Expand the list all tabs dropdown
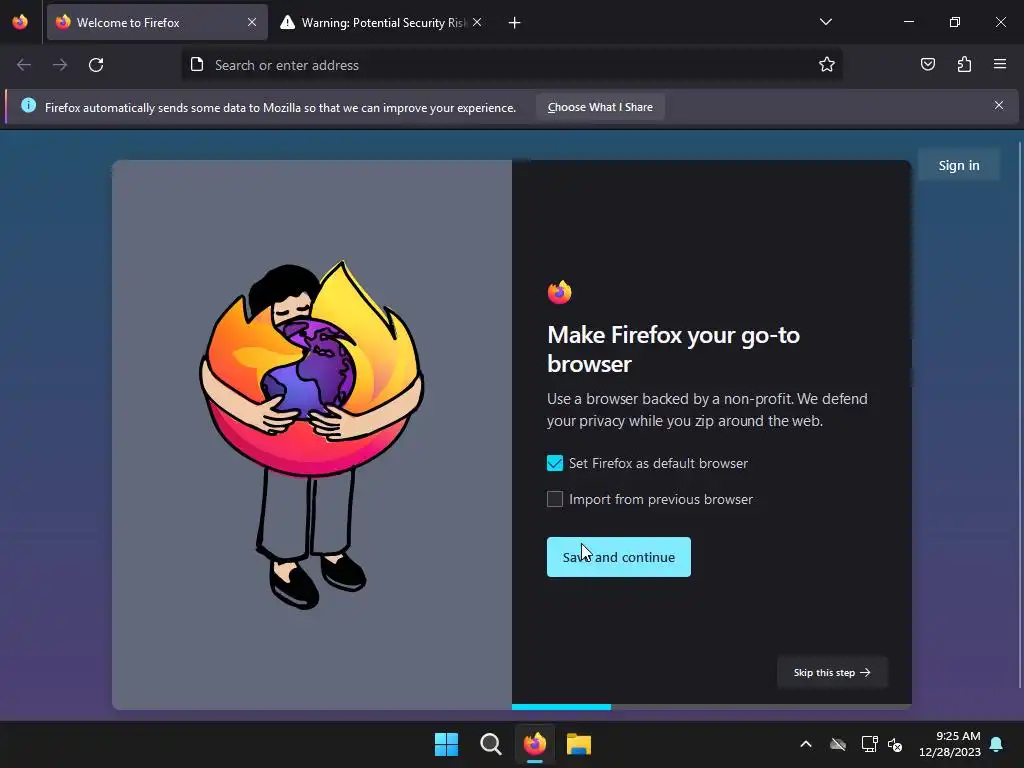The width and height of the screenshot is (1024, 768). click(x=825, y=22)
